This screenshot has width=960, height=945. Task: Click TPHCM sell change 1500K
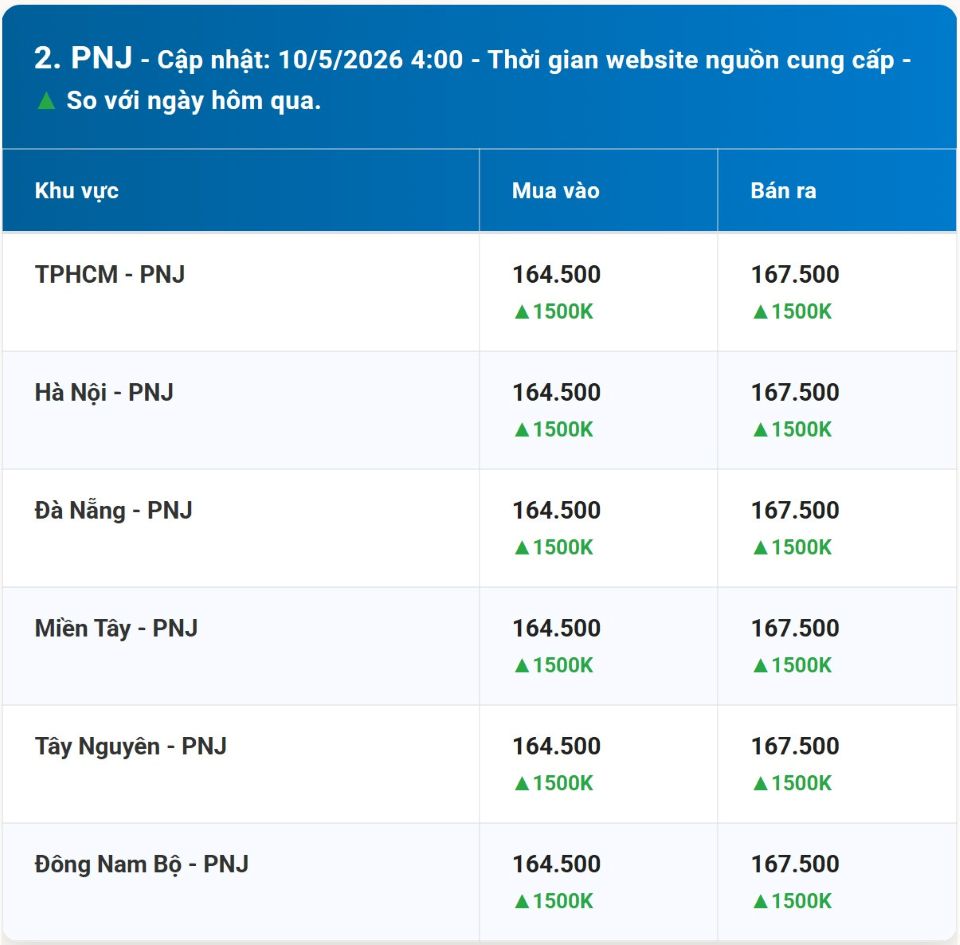[792, 312]
